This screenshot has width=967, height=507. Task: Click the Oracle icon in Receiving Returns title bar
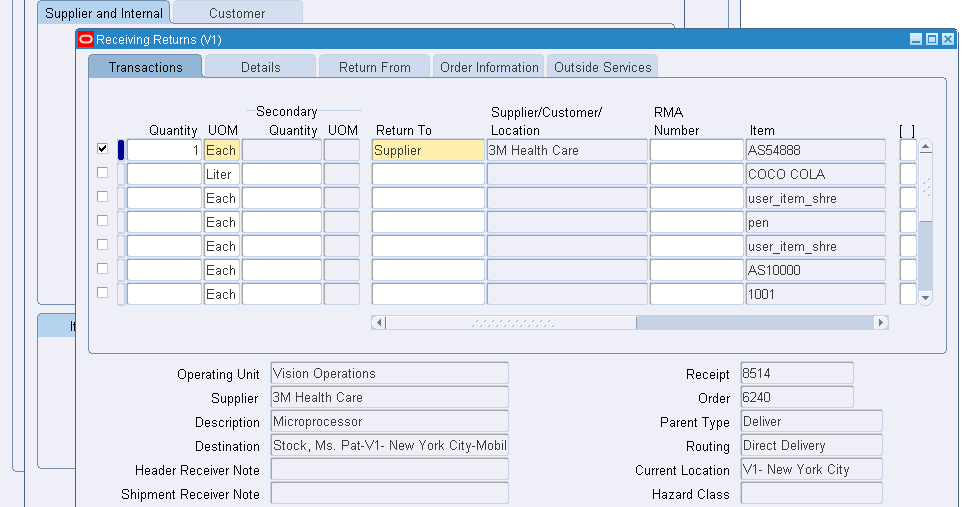point(86,39)
